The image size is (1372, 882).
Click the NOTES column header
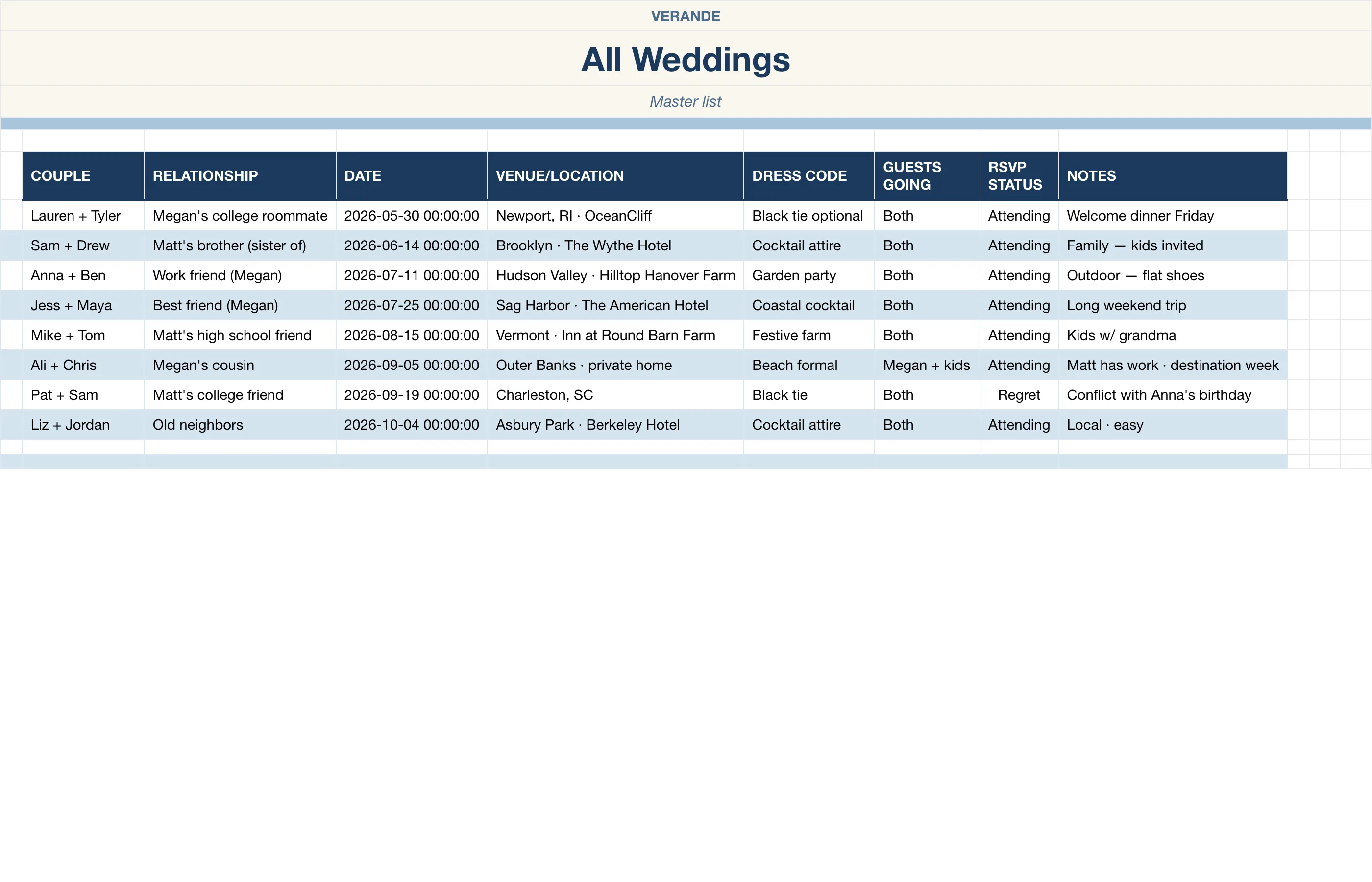pyautogui.click(x=1173, y=176)
